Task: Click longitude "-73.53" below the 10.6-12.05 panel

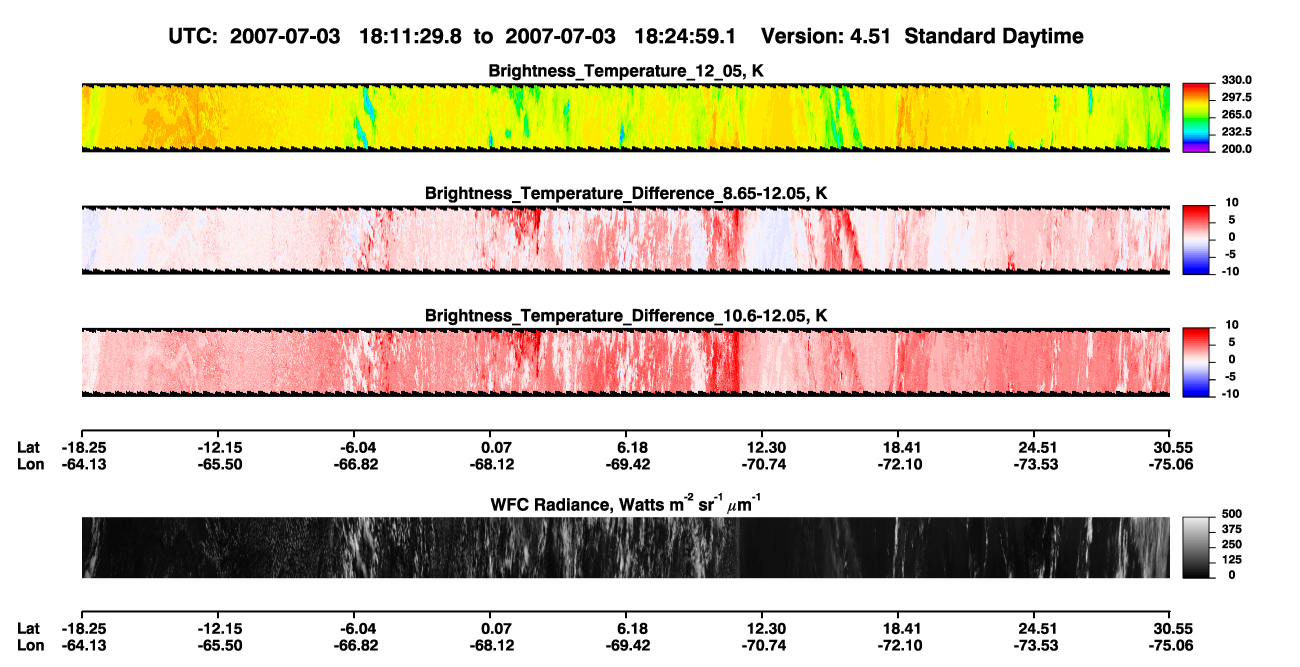Action: (1038, 463)
